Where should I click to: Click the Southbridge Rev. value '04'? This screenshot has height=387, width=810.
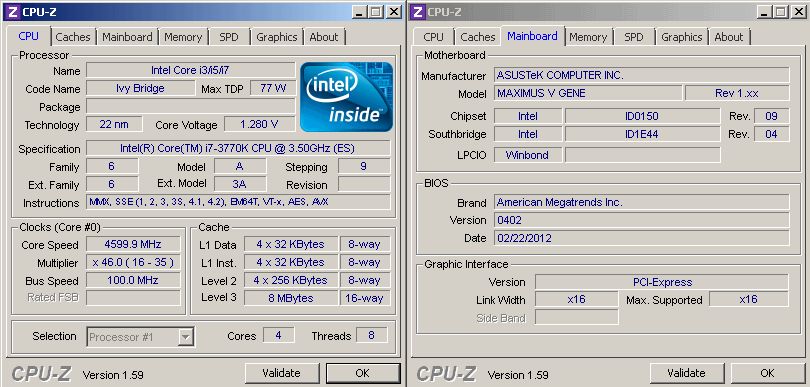click(772, 134)
